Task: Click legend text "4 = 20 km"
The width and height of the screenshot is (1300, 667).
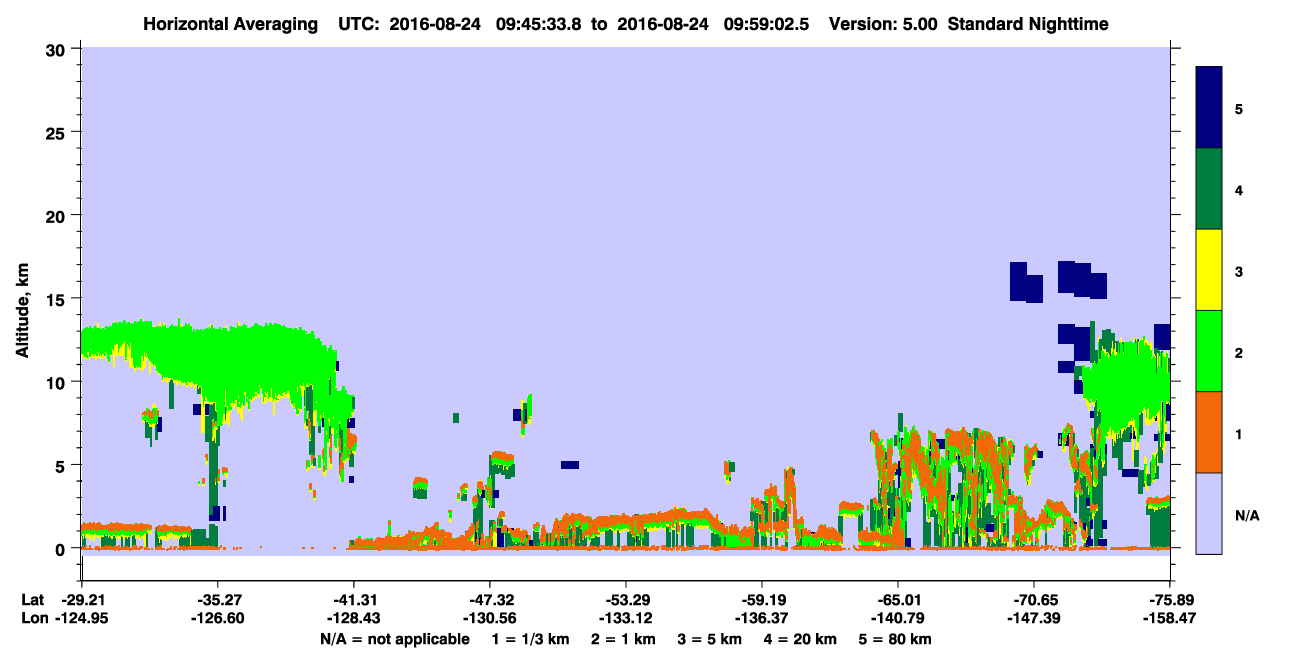Action: (x=800, y=638)
